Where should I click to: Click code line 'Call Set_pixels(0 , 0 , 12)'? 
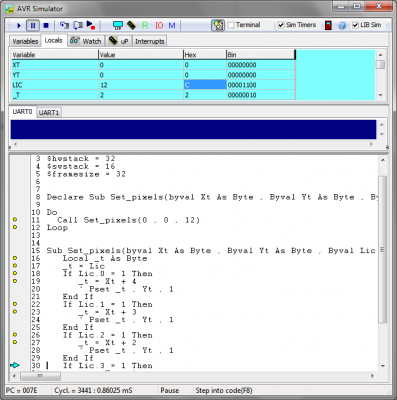pos(128,220)
